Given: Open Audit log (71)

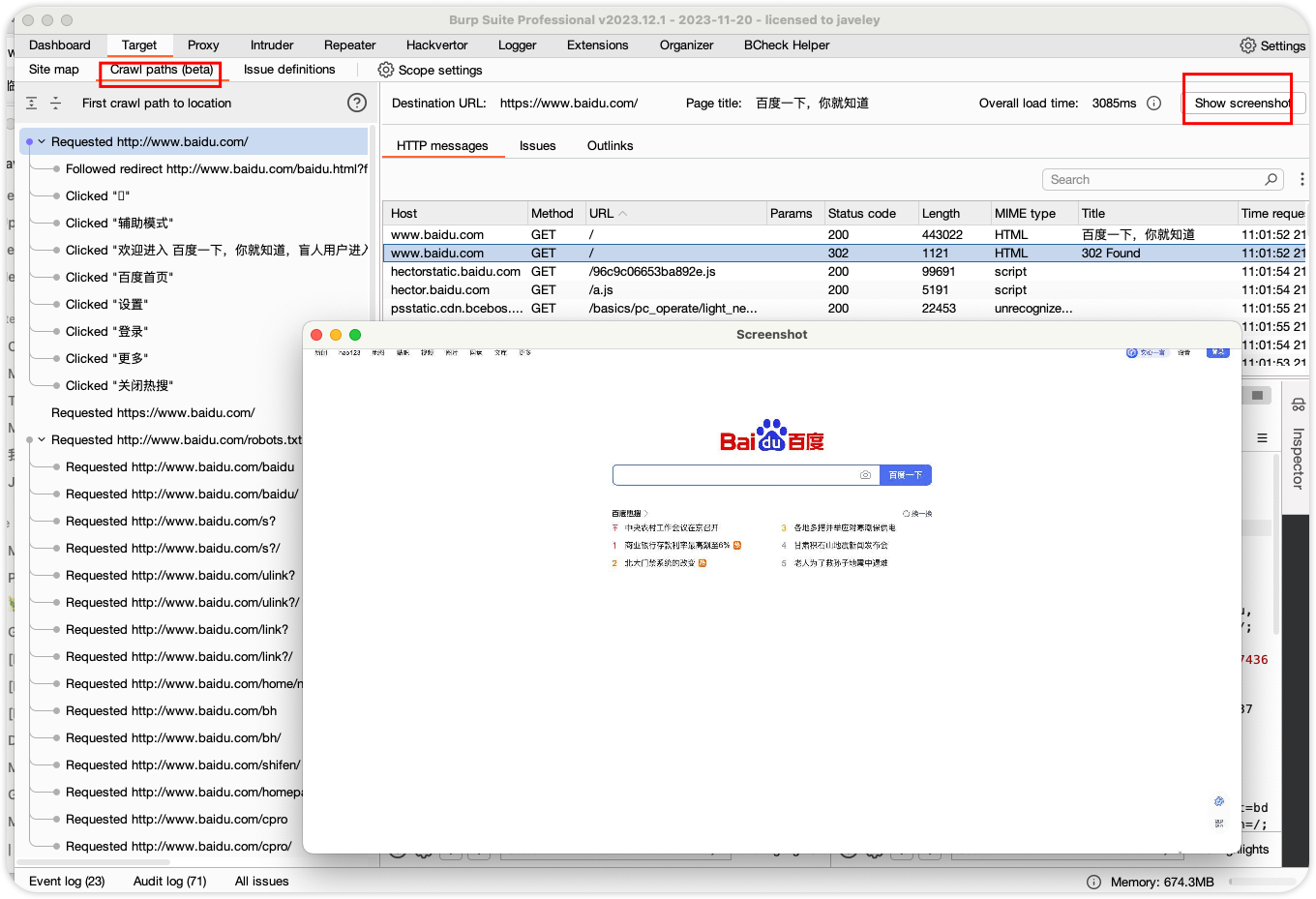Looking at the screenshot, I should click(170, 882).
